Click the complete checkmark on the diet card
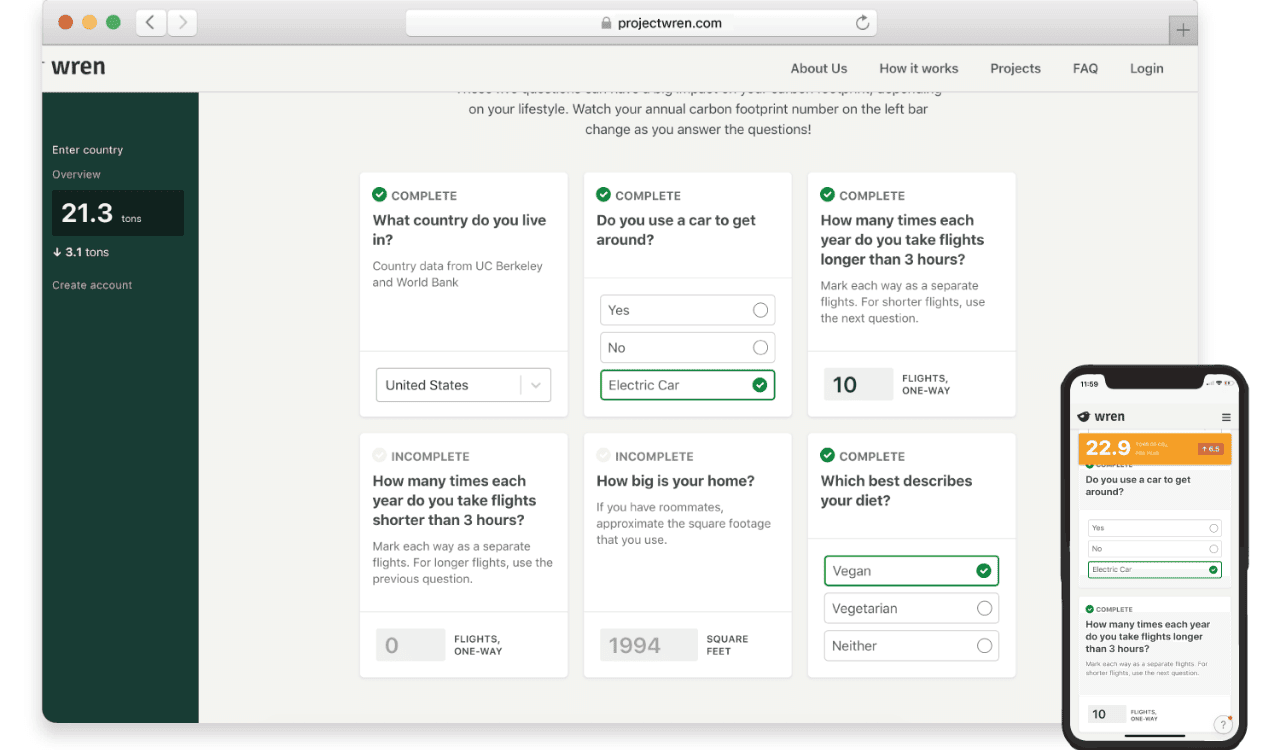1280x750 pixels. pyautogui.click(x=827, y=455)
